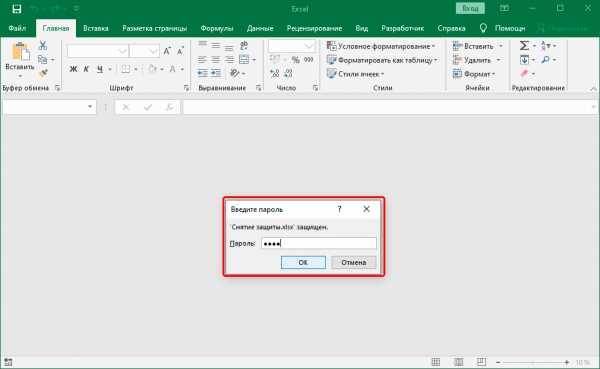
Task: Open the Формат cells dropdown
Action: [474, 73]
